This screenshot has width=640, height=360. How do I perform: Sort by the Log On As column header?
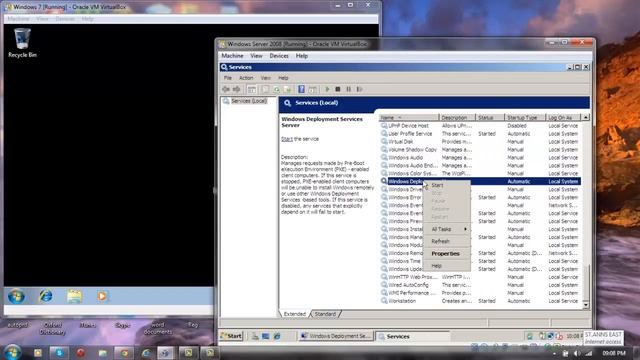(x=563, y=118)
